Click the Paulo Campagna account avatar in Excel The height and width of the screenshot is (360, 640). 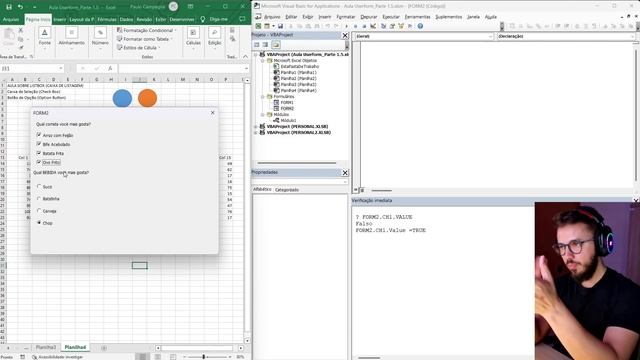[x=173, y=7]
